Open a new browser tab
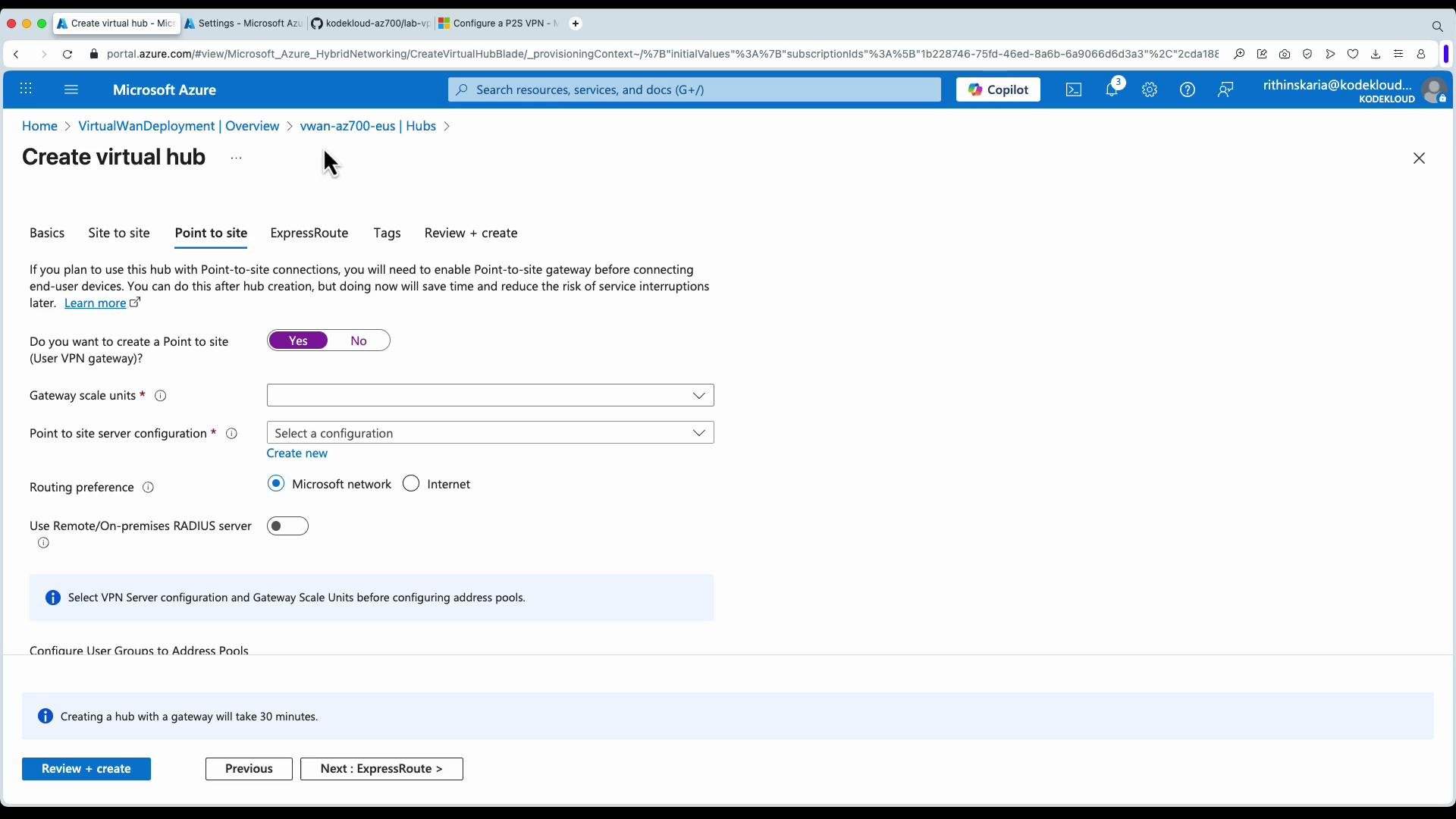The height and width of the screenshot is (819, 1456). (x=576, y=24)
